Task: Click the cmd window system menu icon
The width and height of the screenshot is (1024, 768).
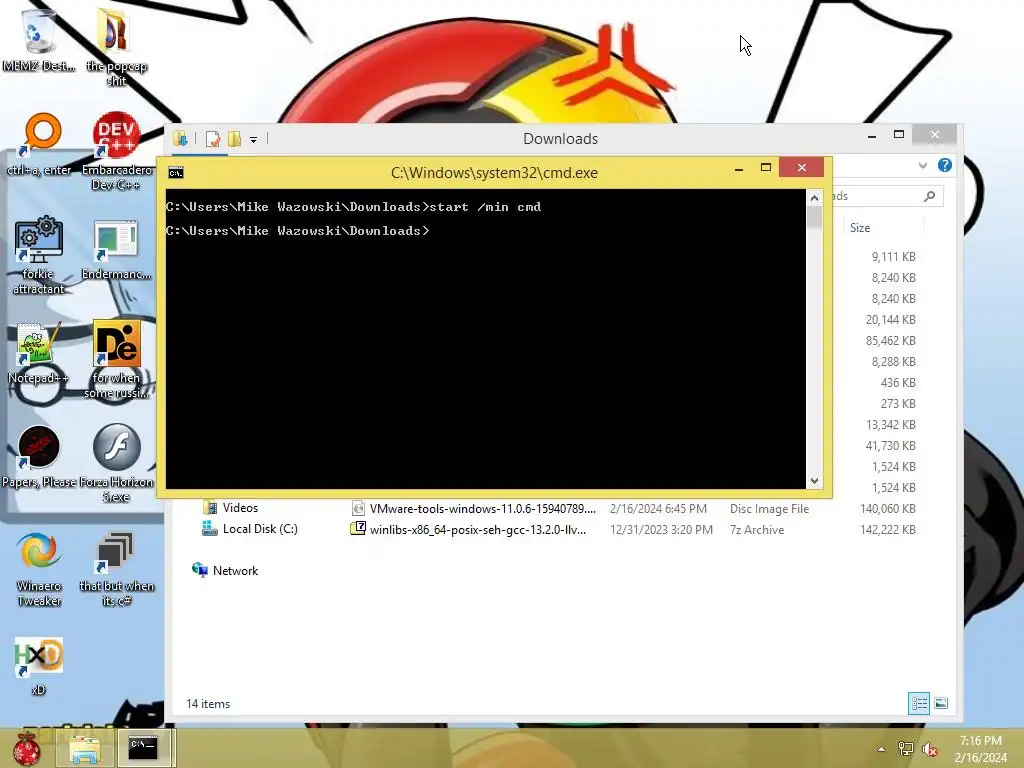Action: (x=176, y=172)
